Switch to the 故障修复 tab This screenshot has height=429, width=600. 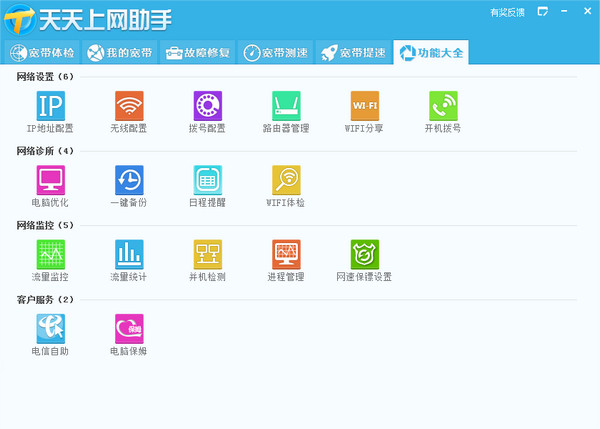point(198,52)
